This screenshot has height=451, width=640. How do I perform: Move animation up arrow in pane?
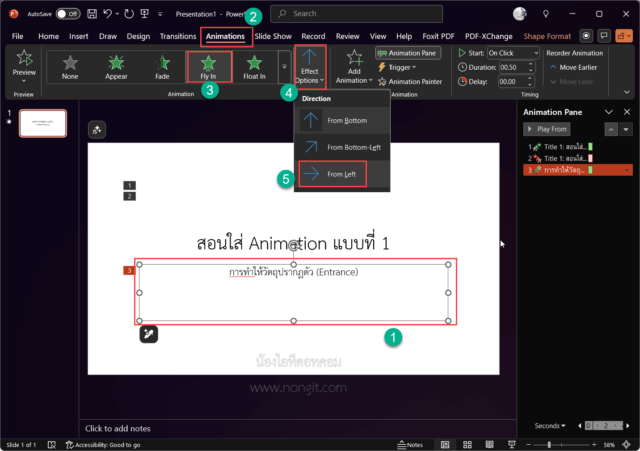pos(611,129)
